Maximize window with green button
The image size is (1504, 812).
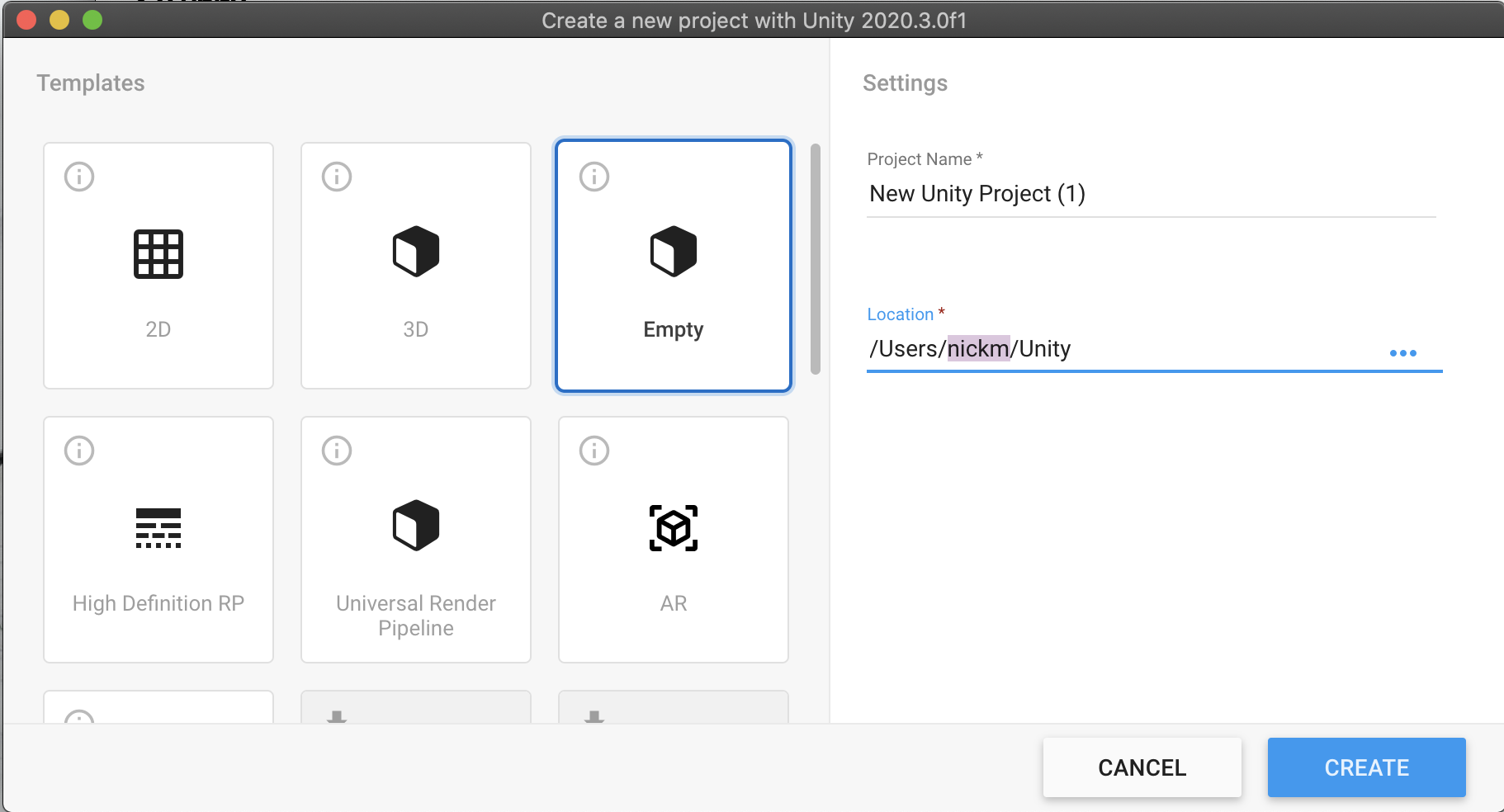(x=92, y=20)
